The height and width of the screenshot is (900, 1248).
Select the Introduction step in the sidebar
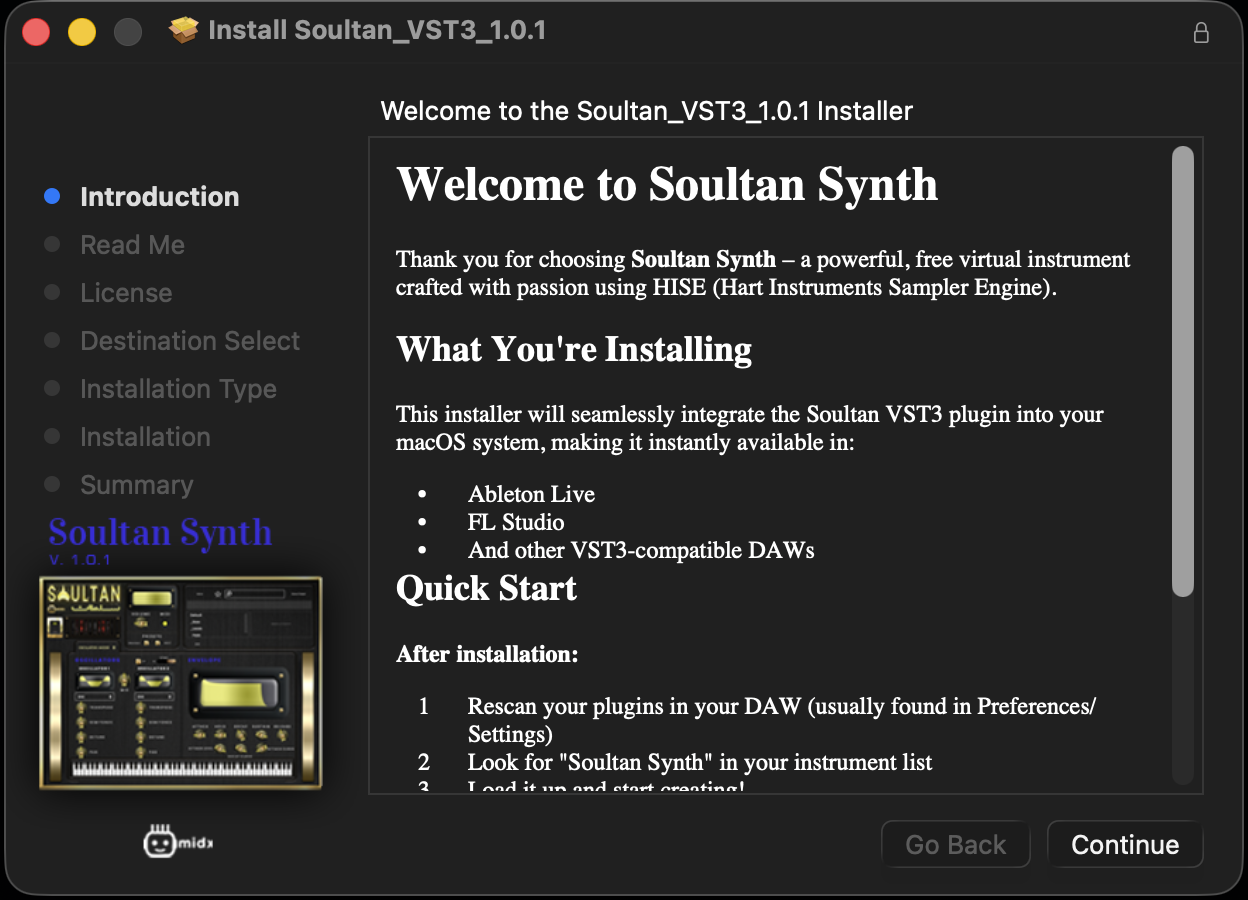click(160, 197)
